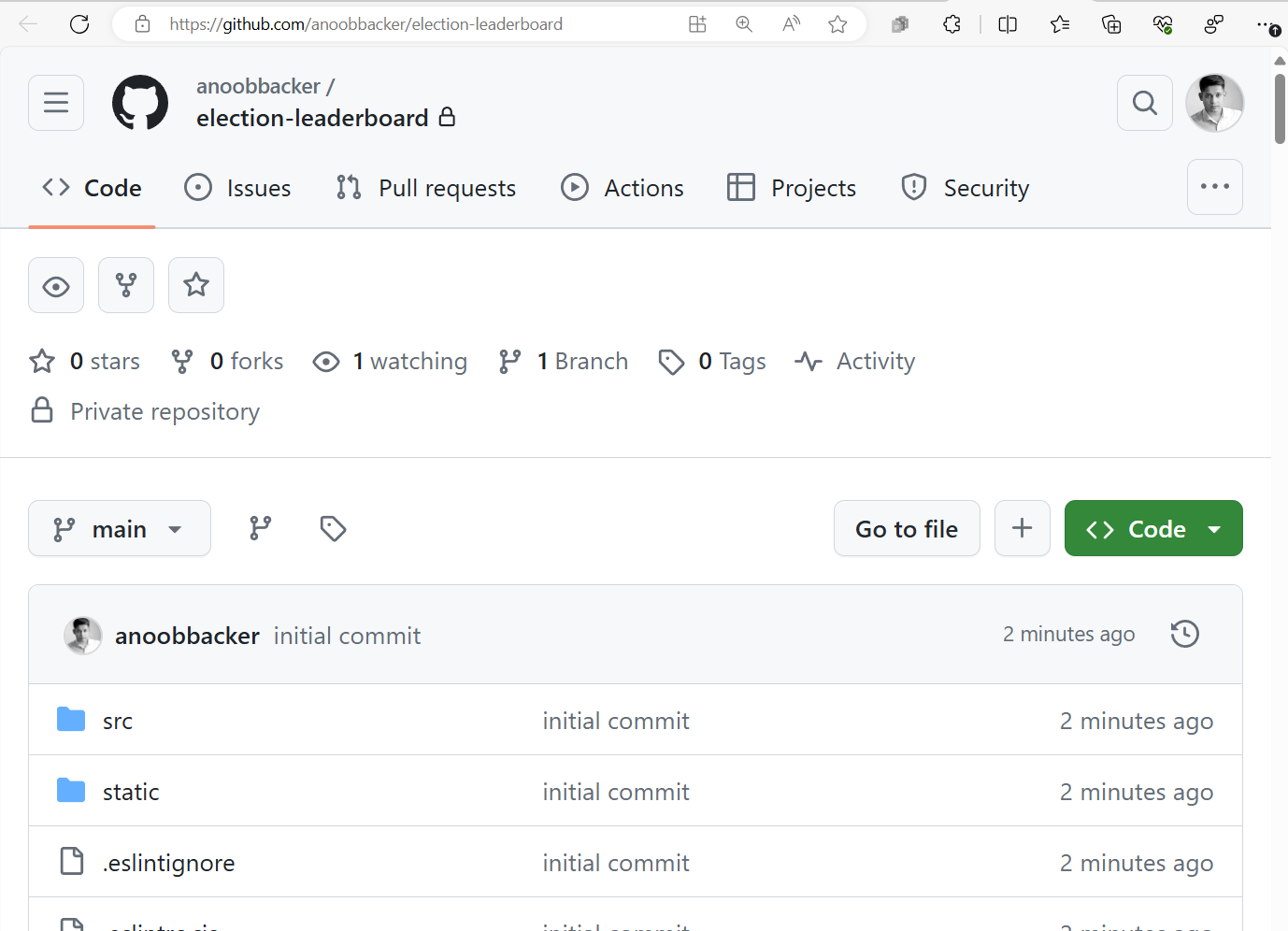The height and width of the screenshot is (931, 1288).
Task: Open branches icon next to main selector
Action: (261, 528)
